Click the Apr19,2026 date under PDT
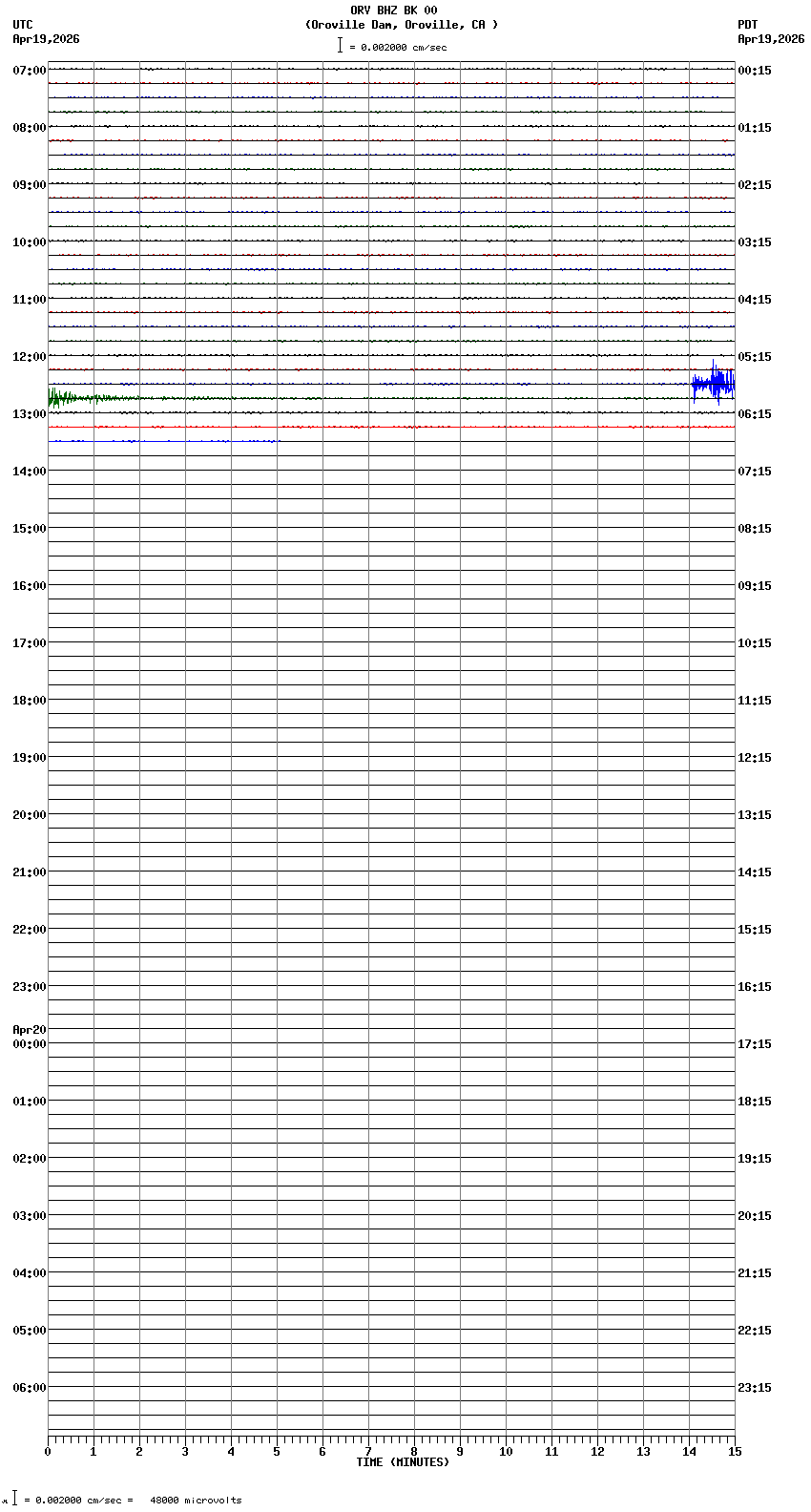Viewport: 811px width, 1512px height. (x=771, y=39)
